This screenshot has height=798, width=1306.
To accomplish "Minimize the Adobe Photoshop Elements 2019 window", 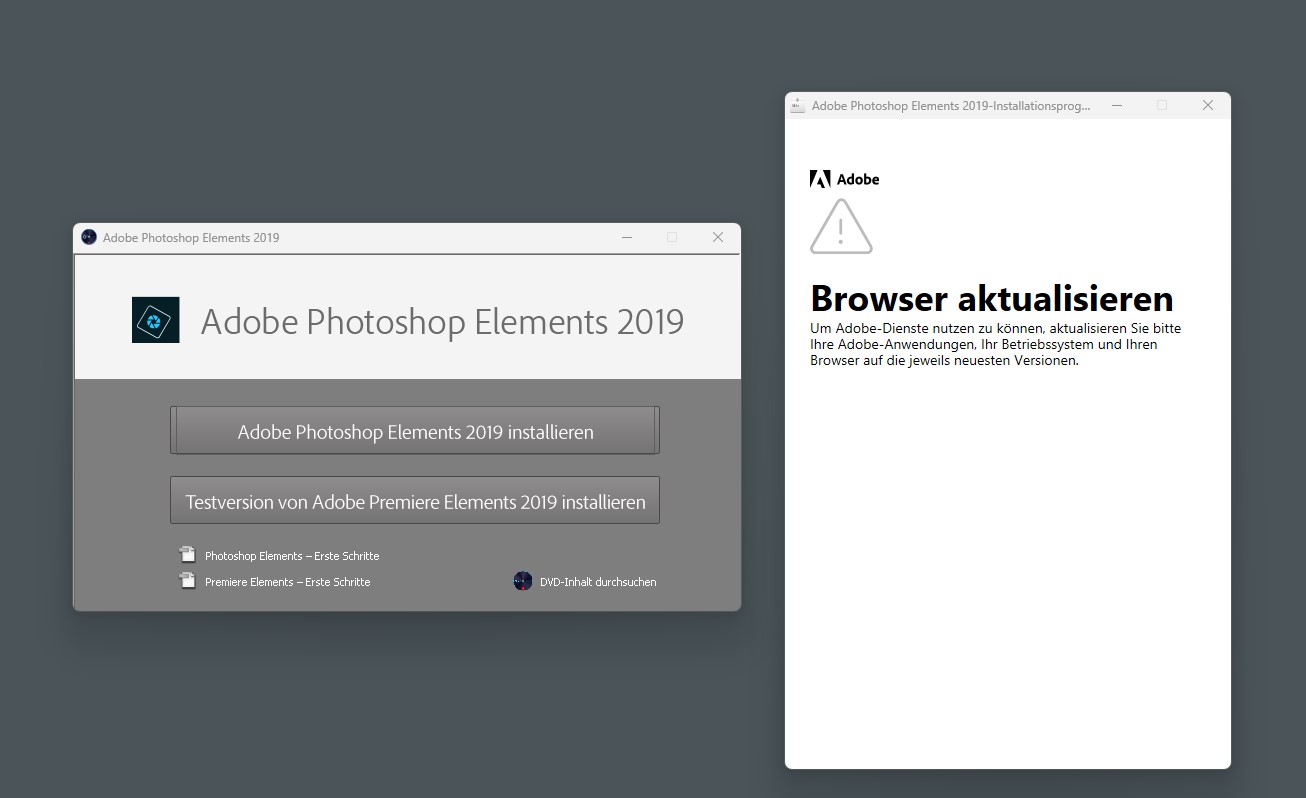I will pos(627,237).
